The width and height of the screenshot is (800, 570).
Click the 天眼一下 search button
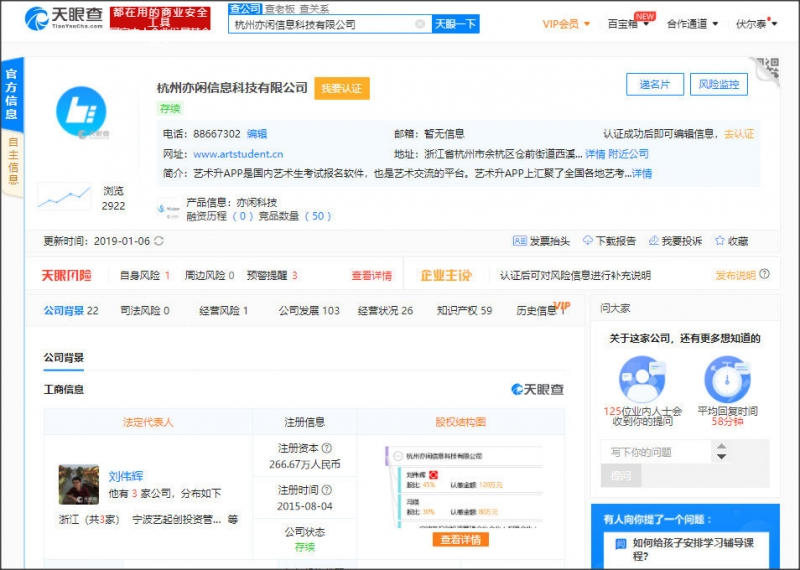(x=456, y=24)
